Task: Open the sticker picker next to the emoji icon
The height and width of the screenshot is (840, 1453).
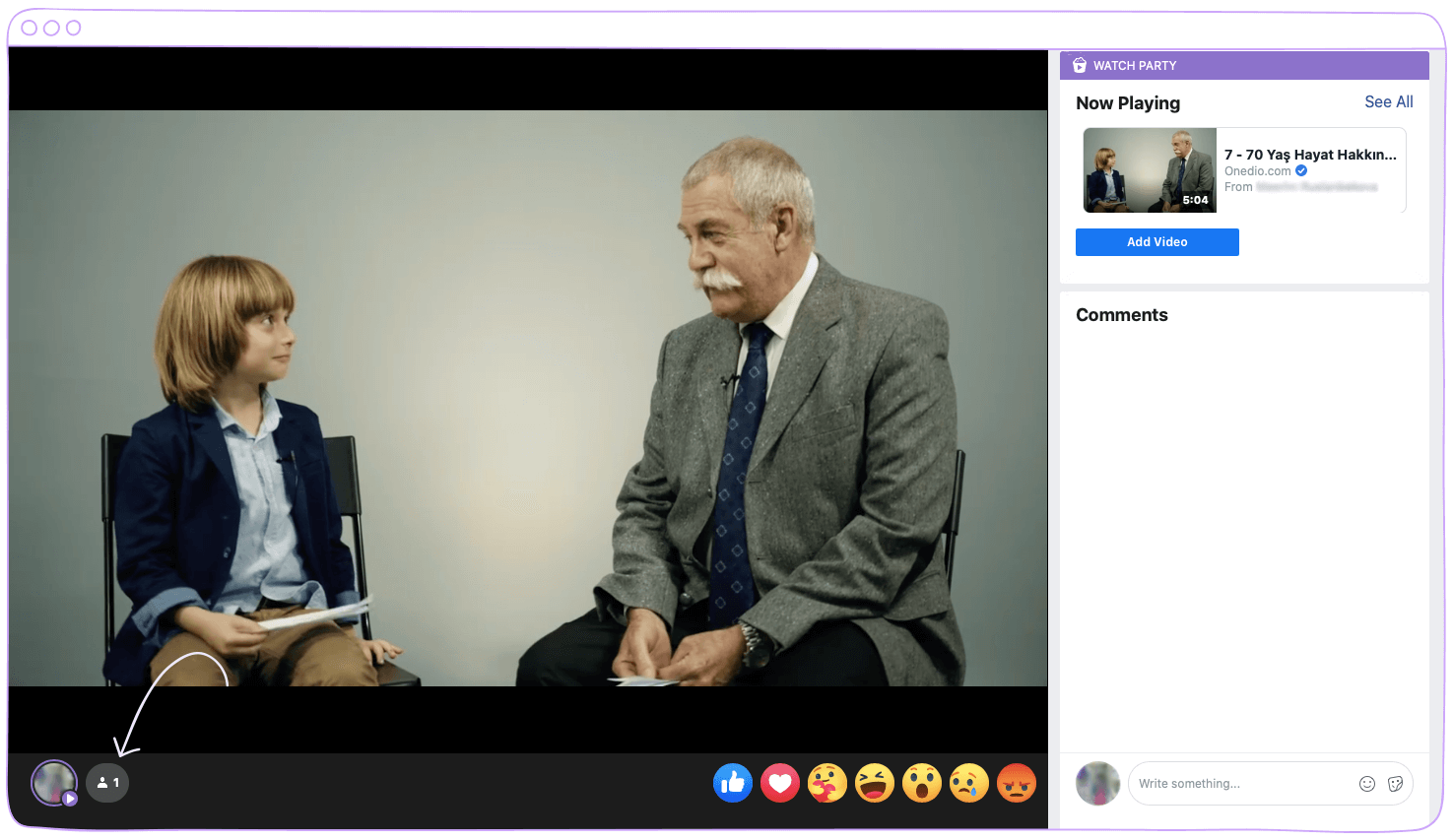Action: tap(1395, 783)
